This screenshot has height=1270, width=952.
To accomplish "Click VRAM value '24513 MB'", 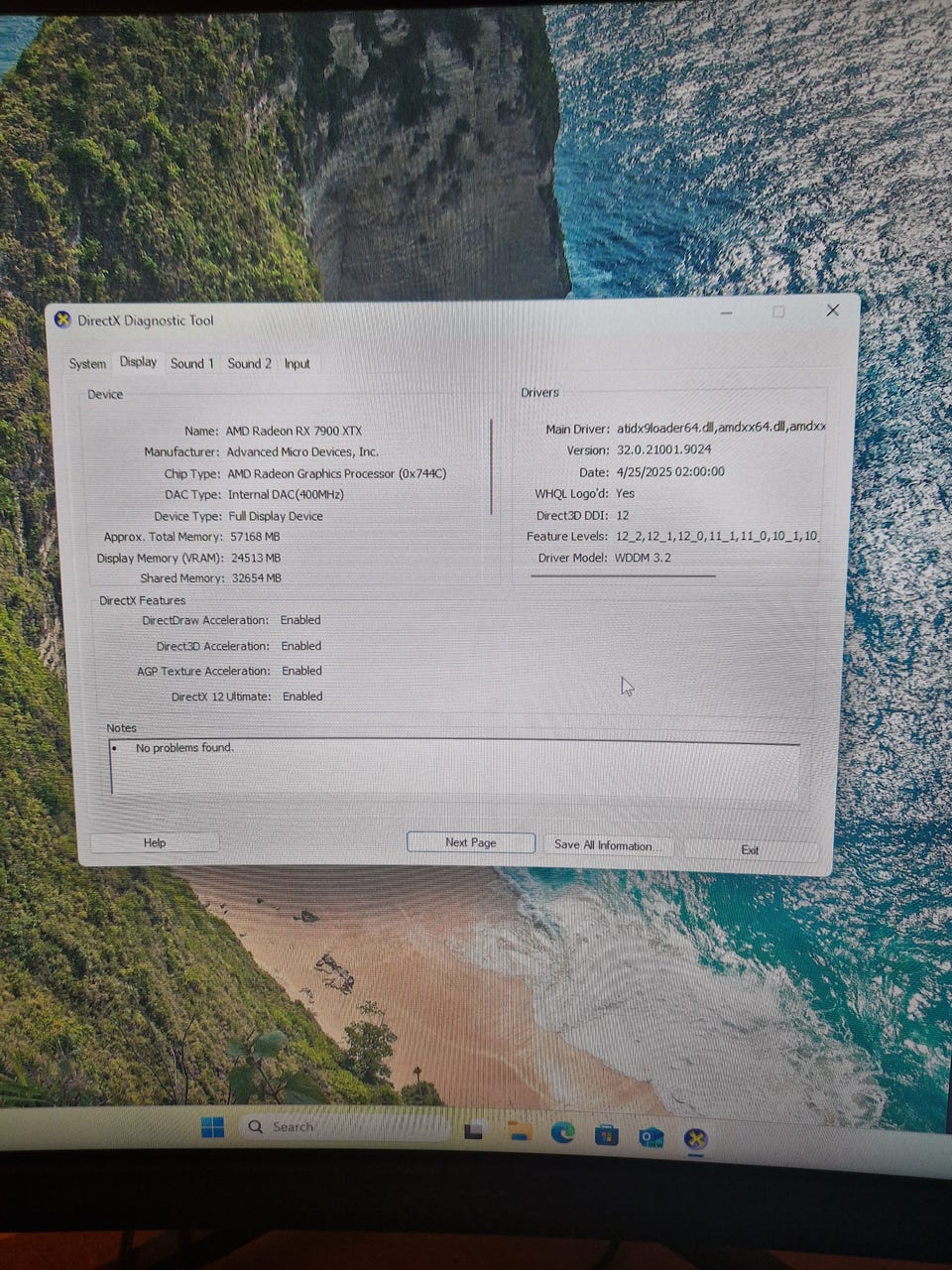I will 256,558.
